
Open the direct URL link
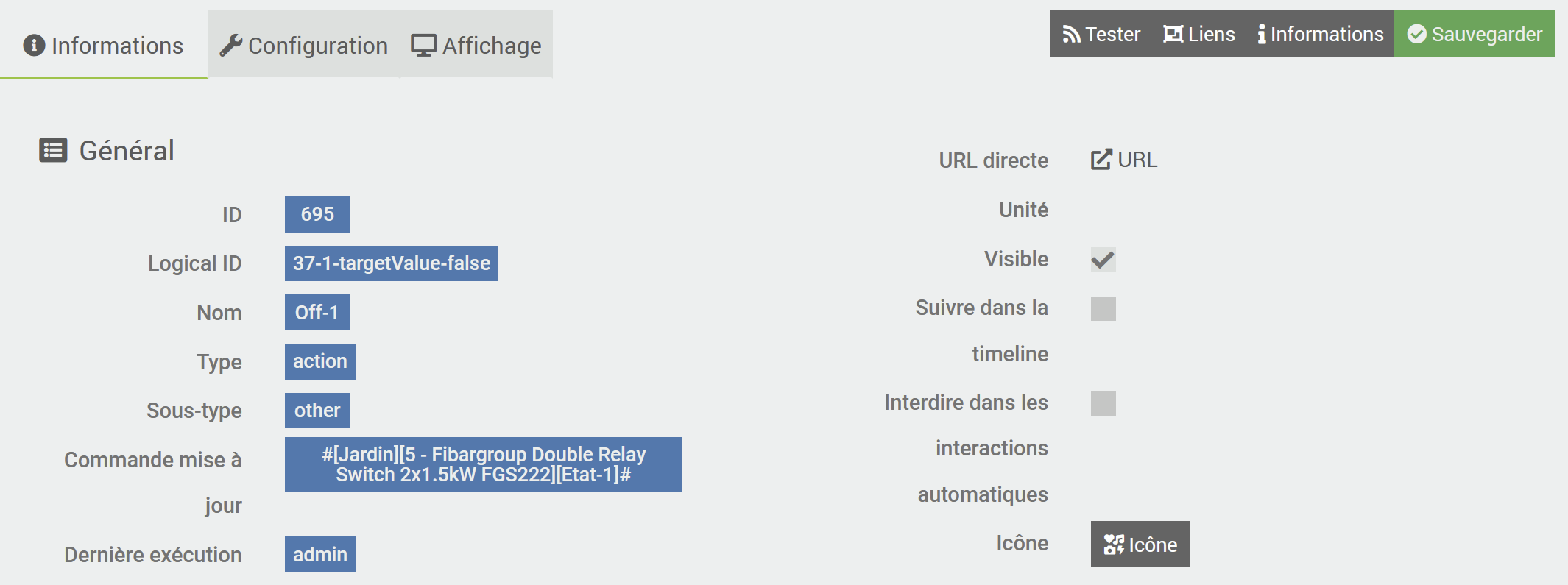[1124, 160]
